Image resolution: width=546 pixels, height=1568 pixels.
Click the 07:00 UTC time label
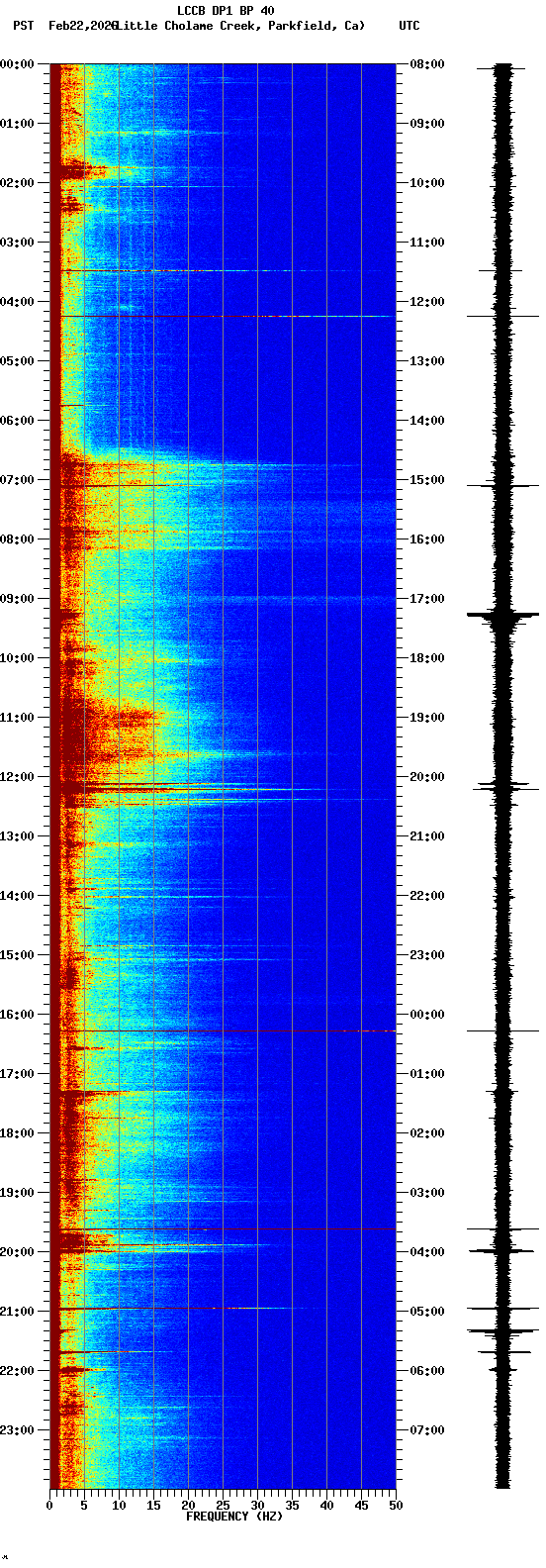[427, 1430]
